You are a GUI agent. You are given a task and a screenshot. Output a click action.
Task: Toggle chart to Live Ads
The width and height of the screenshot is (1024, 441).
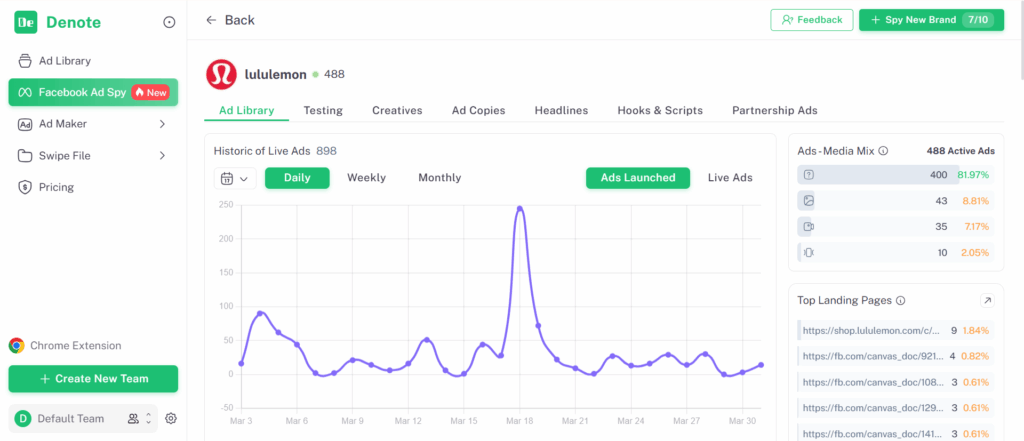(730, 178)
